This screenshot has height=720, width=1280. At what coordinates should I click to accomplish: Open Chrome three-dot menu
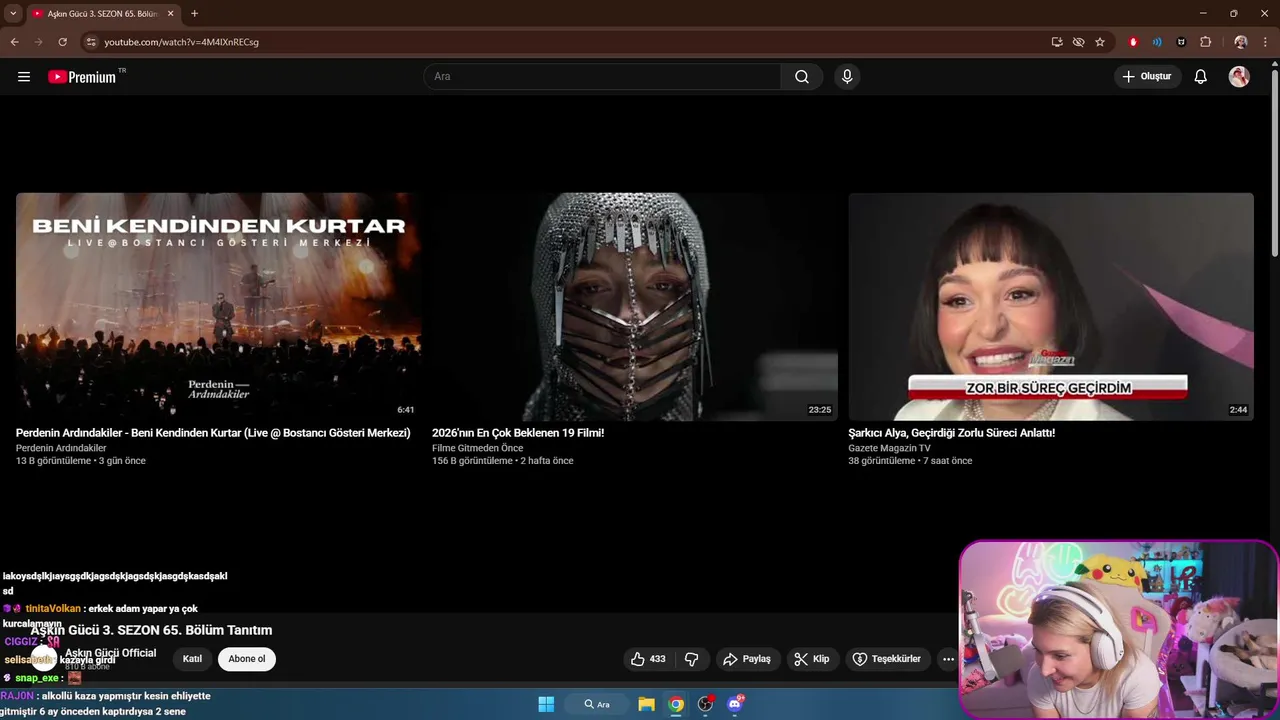(x=1265, y=42)
